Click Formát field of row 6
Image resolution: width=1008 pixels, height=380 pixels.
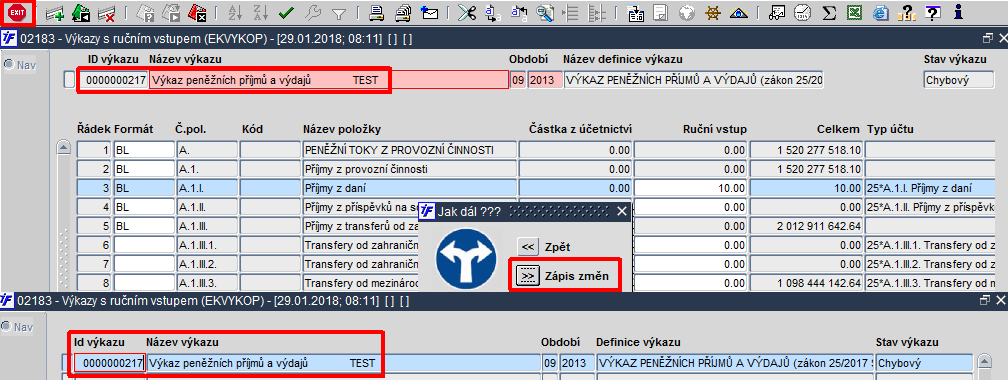144,245
